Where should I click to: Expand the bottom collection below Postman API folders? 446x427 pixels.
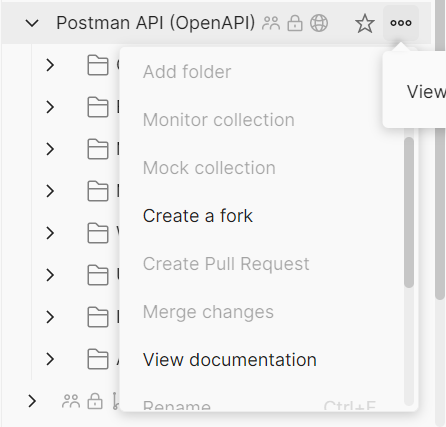pyautogui.click(x=32, y=401)
